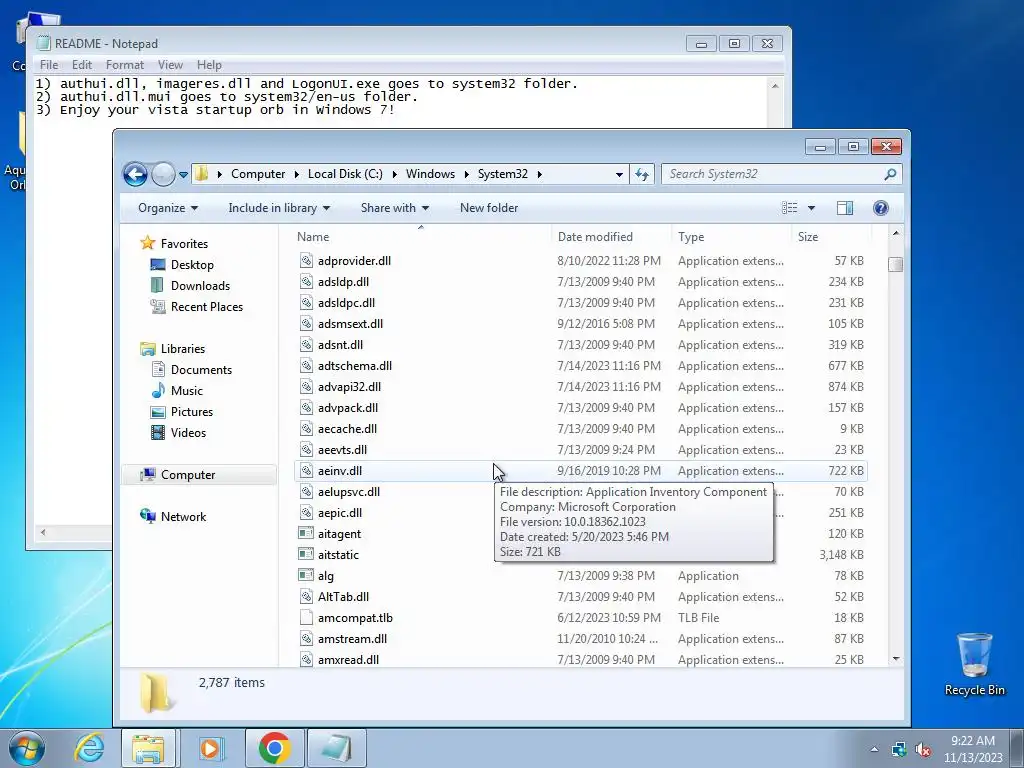Select file name amstream.dll
This screenshot has height=768, width=1024.
(352, 639)
